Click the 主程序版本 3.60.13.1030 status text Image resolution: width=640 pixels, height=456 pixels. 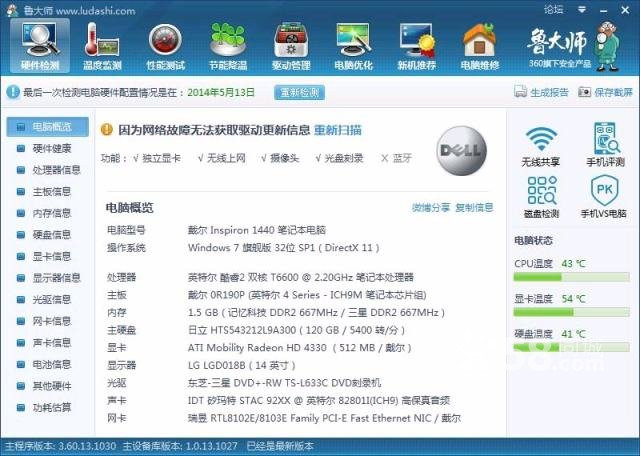[60, 446]
